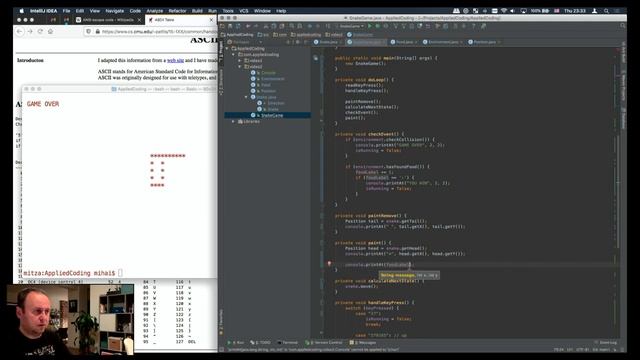640x360 pixels.
Task: Run the SnakeGame configuration with green play icon
Action: (x=370, y=26)
